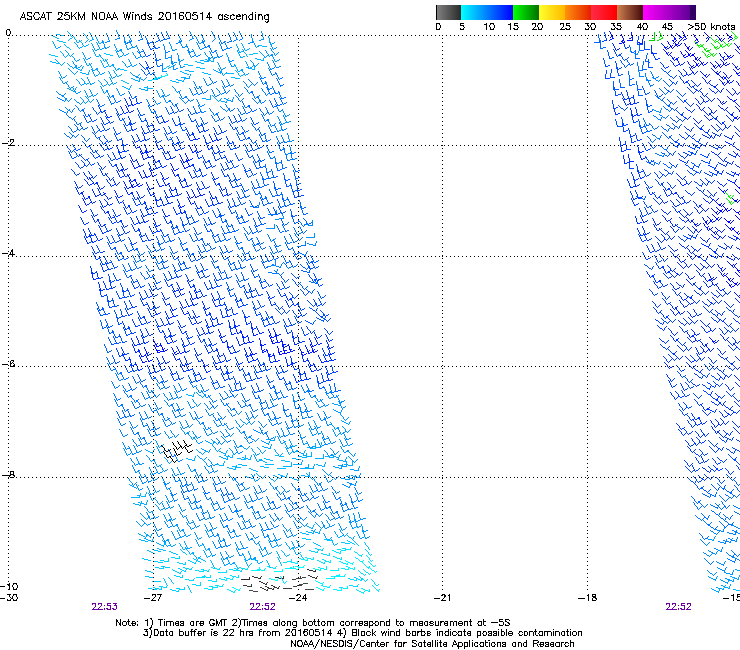Viewport: 740px width, 650px height.
Task: Click the "NOAA/NESDIS/Center for Satellite Applications" credit
Action: coord(432,644)
